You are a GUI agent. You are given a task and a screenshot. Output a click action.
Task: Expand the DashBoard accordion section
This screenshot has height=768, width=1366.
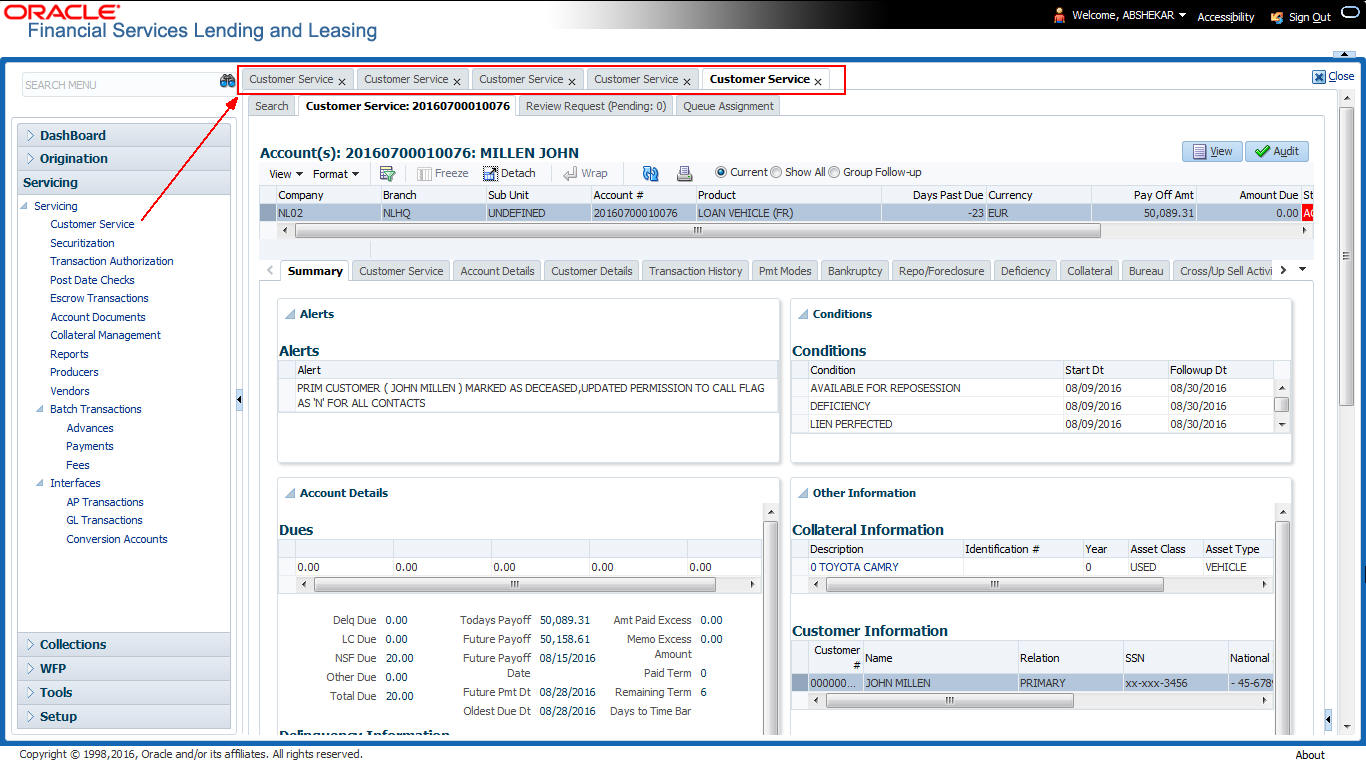pyautogui.click(x=124, y=135)
